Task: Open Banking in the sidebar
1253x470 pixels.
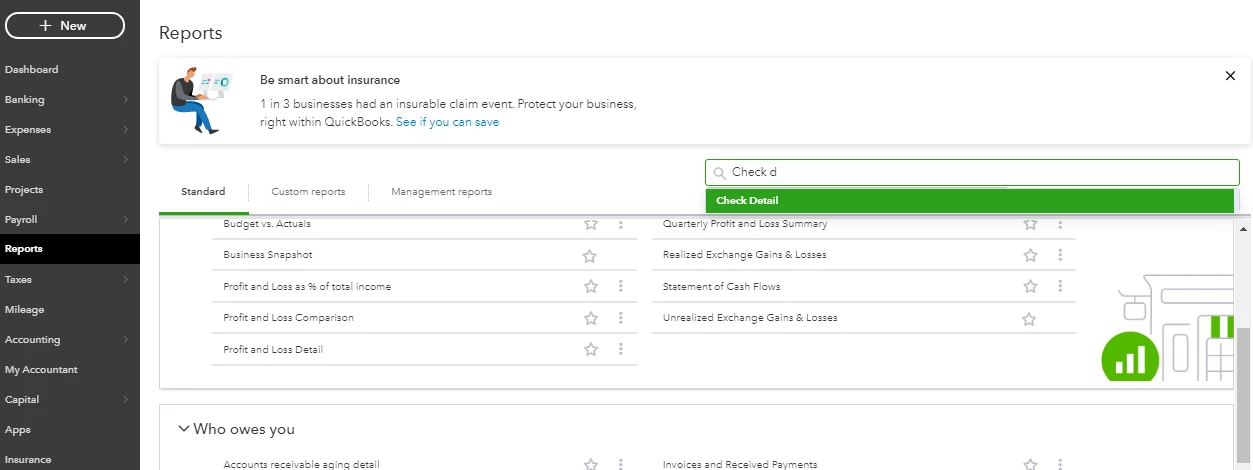Action: tap(25, 100)
